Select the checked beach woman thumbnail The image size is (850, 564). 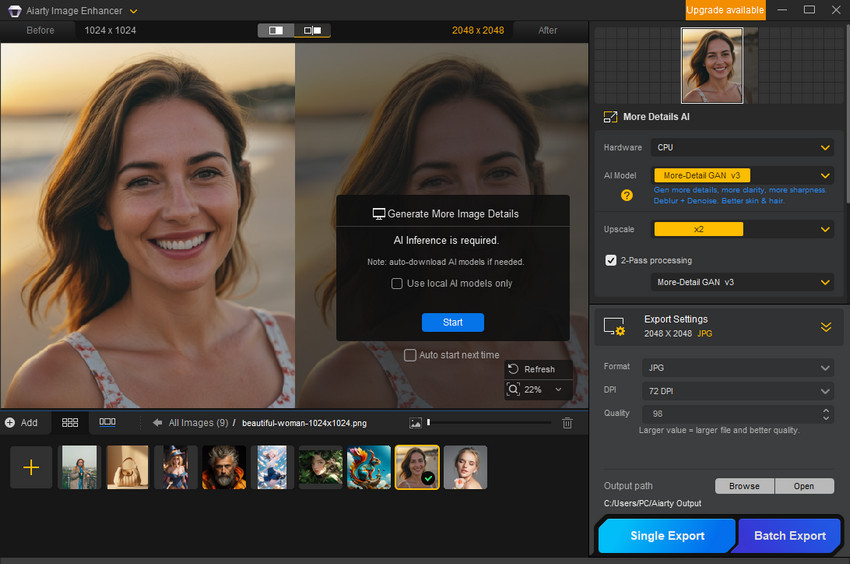pyautogui.click(x=417, y=467)
